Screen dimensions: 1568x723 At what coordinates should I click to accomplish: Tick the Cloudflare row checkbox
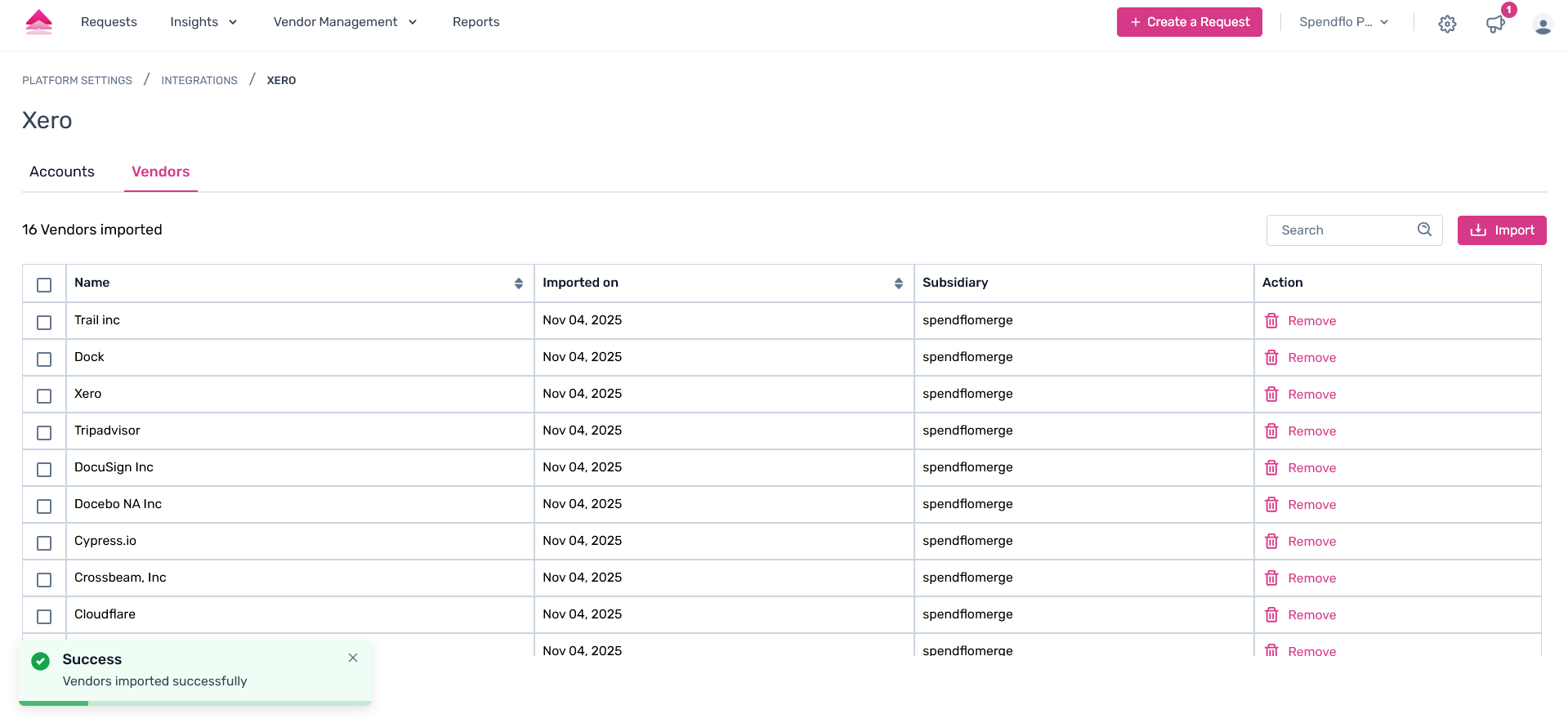coord(44,617)
